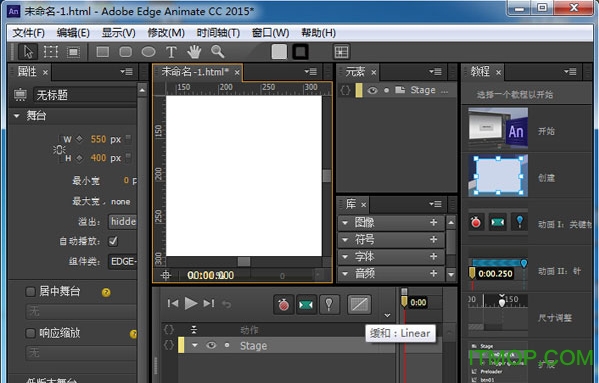Select the Ellipse tool
Viewport: 599px width, 383px height.
(148, 52)
